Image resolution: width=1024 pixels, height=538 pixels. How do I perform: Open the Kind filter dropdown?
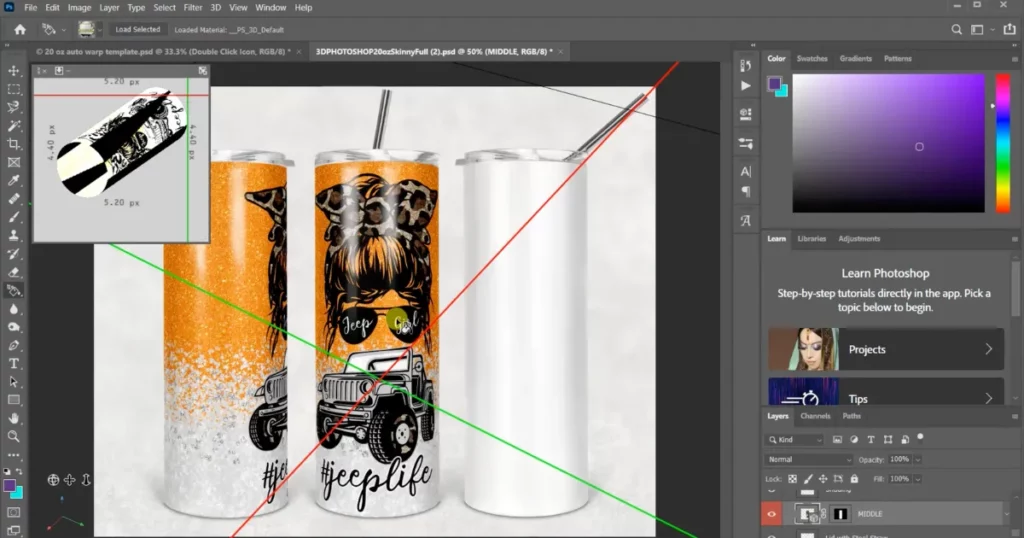pyautogui.click(x=795, y=440)
